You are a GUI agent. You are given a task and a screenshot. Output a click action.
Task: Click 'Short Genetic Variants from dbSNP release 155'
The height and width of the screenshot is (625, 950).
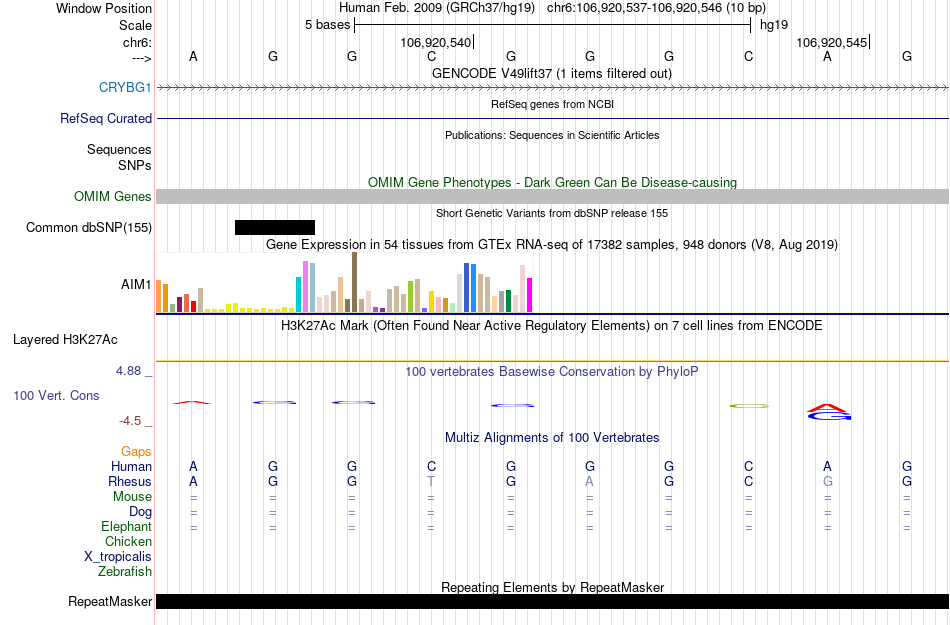click(552, 213)
